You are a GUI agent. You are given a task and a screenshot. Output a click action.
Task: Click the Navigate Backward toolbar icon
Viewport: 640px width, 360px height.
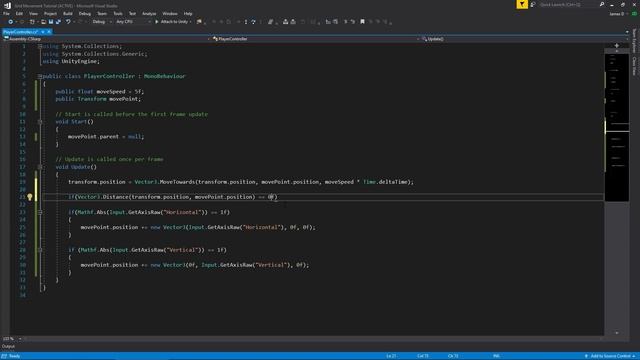(x=11, y=22)
